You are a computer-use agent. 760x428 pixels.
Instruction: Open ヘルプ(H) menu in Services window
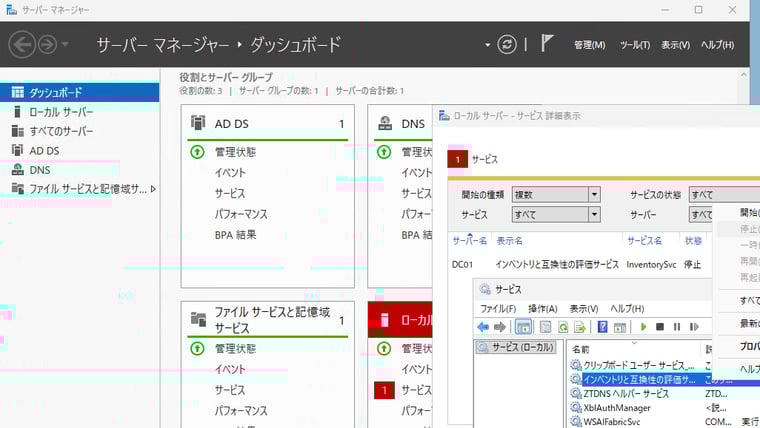tap(627, 309)
